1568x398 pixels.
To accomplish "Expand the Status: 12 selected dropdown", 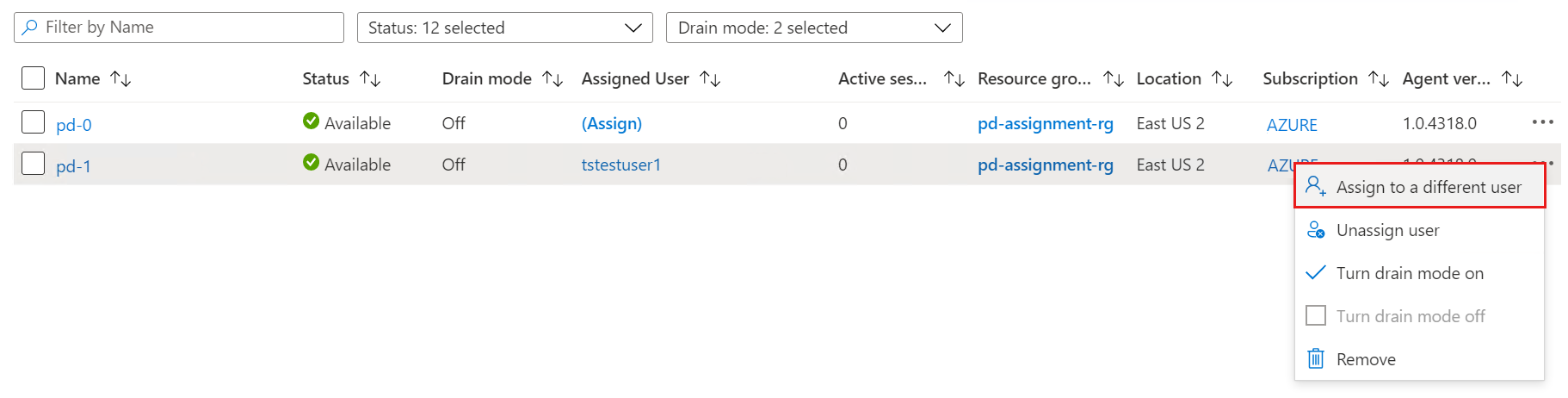I will click(x=504, y=28).
